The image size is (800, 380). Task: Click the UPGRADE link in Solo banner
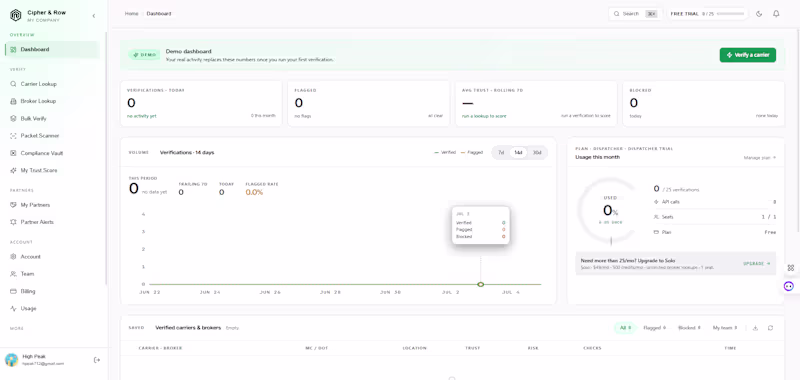[757, 264]
